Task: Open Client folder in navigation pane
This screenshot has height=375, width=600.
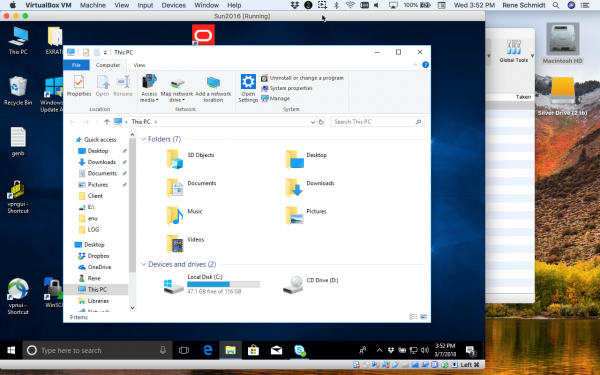Action: 91,196
